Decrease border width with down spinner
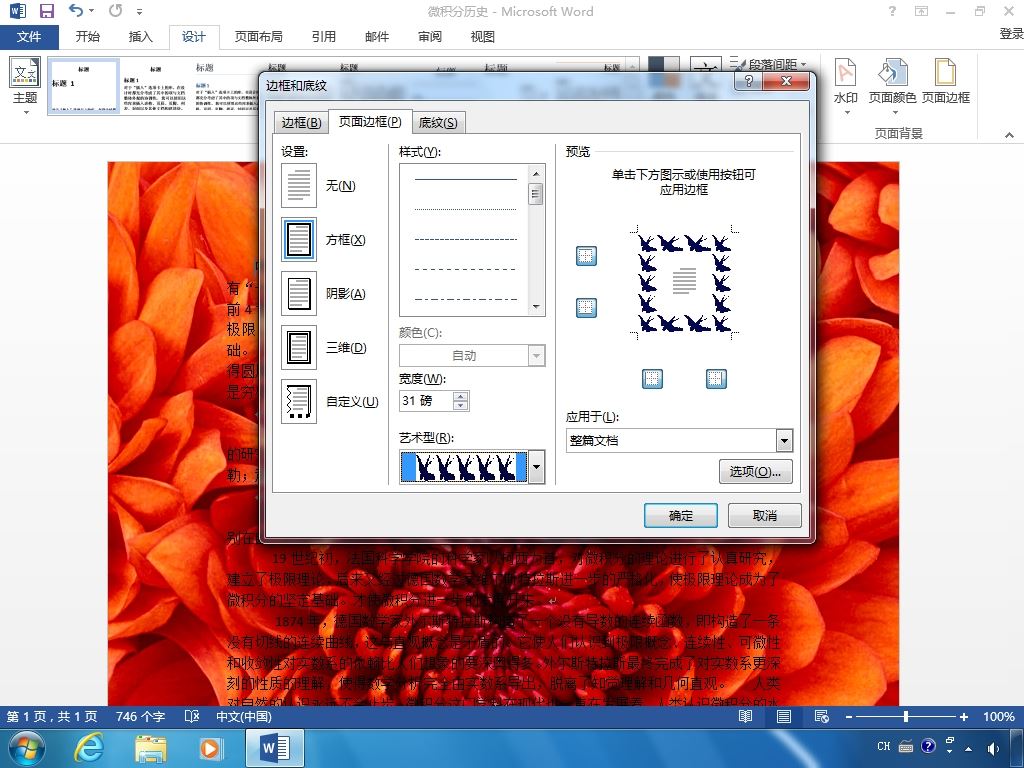Image resolution: width=1024 pixels, height=768 pixels. point(460,406)
